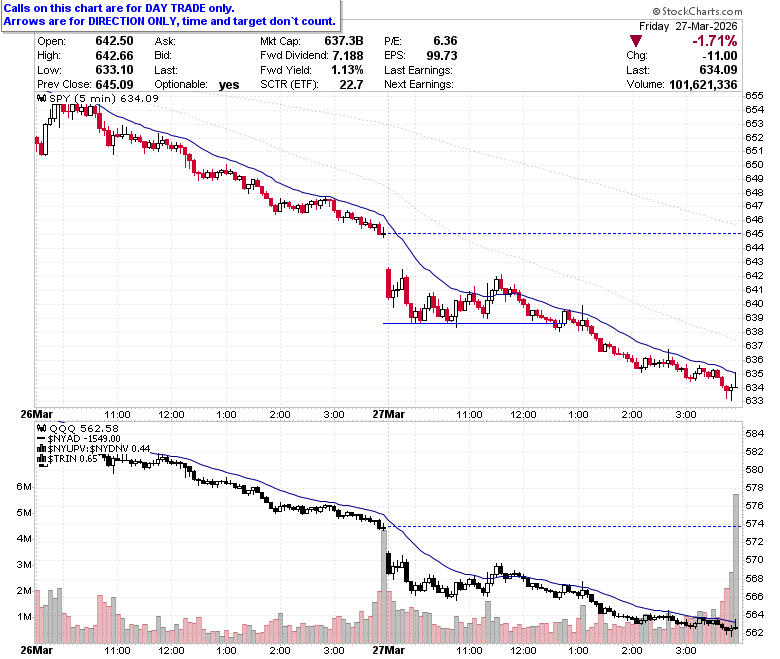Click the Open value '642.50'
780x659 pixels.
point(114,41)
